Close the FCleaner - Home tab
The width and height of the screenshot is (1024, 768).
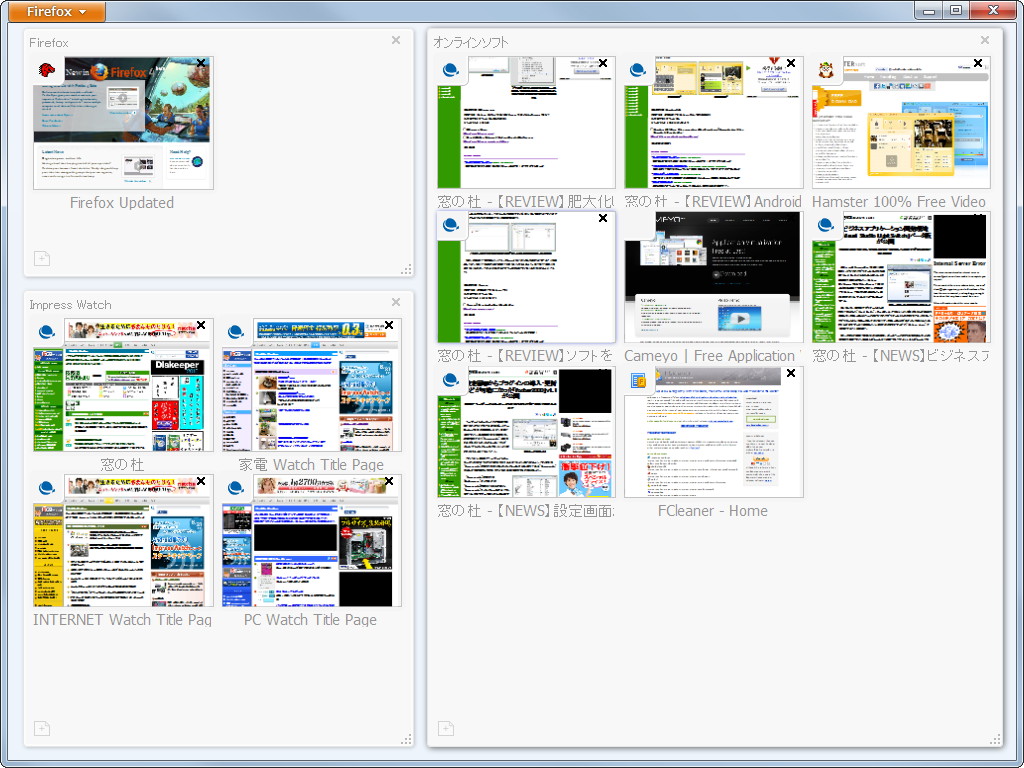pos(790,373)
